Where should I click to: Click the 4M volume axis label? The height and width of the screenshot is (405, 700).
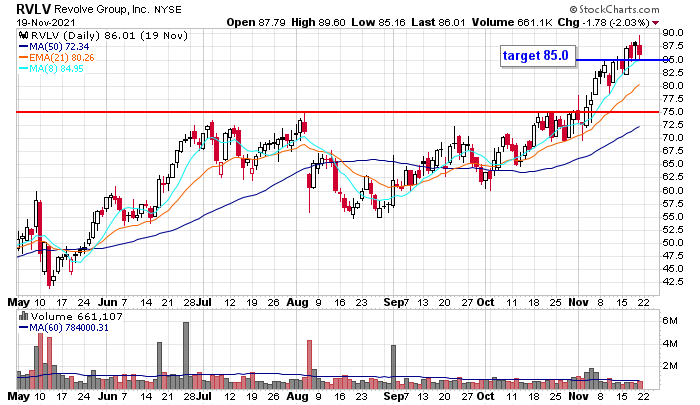[x=670, y=343]
